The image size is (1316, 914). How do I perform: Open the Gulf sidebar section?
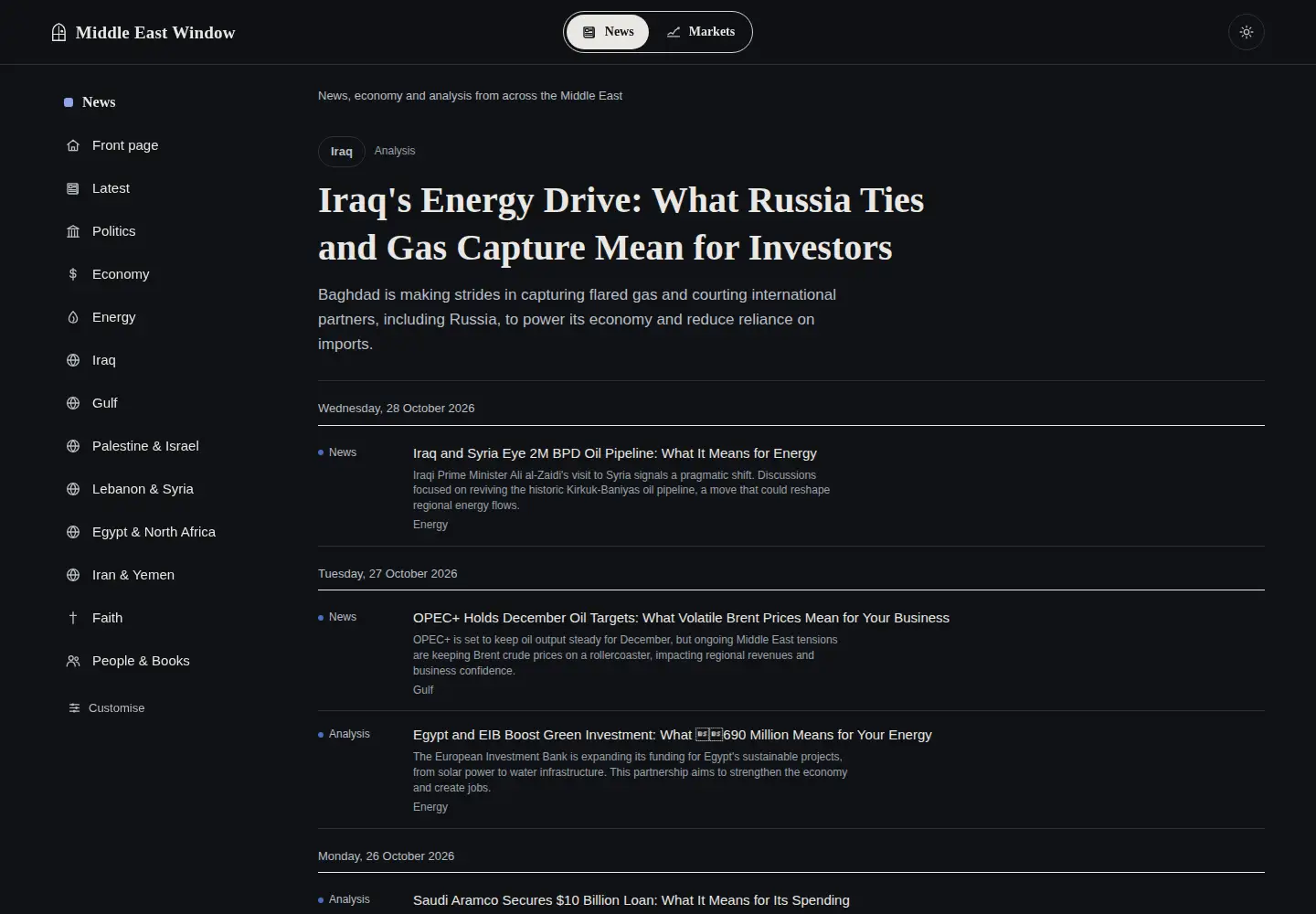pyautogui.click(x=104, y=403)
